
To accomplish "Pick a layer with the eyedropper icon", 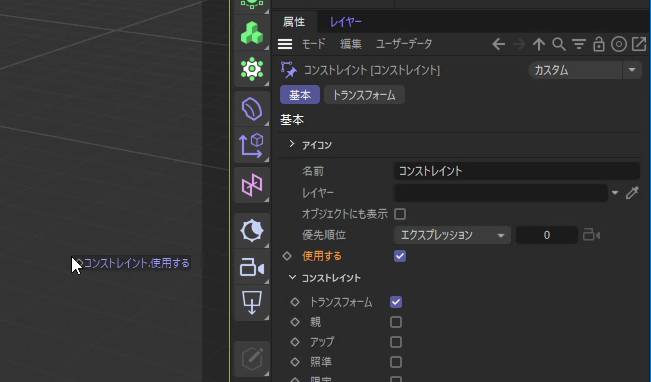I will point(632,193).
